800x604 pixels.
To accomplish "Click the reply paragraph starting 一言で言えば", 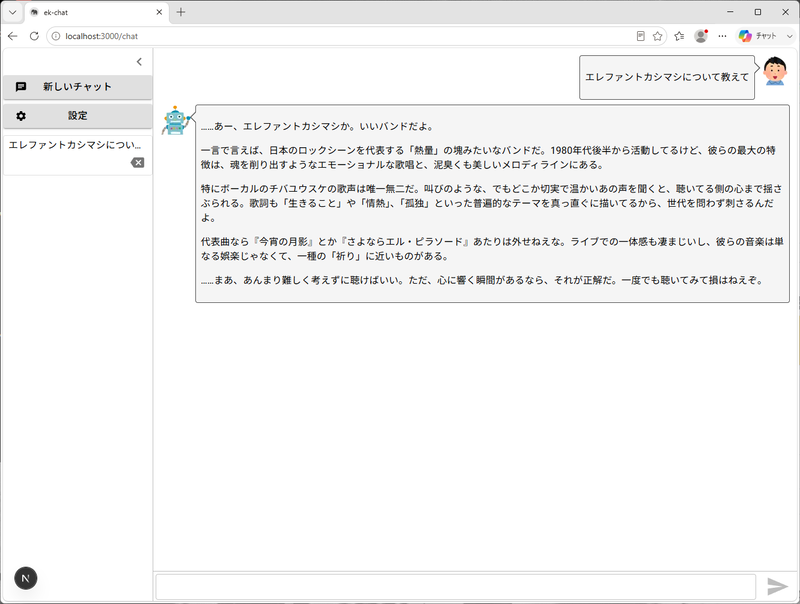I will tap(488, 158).
